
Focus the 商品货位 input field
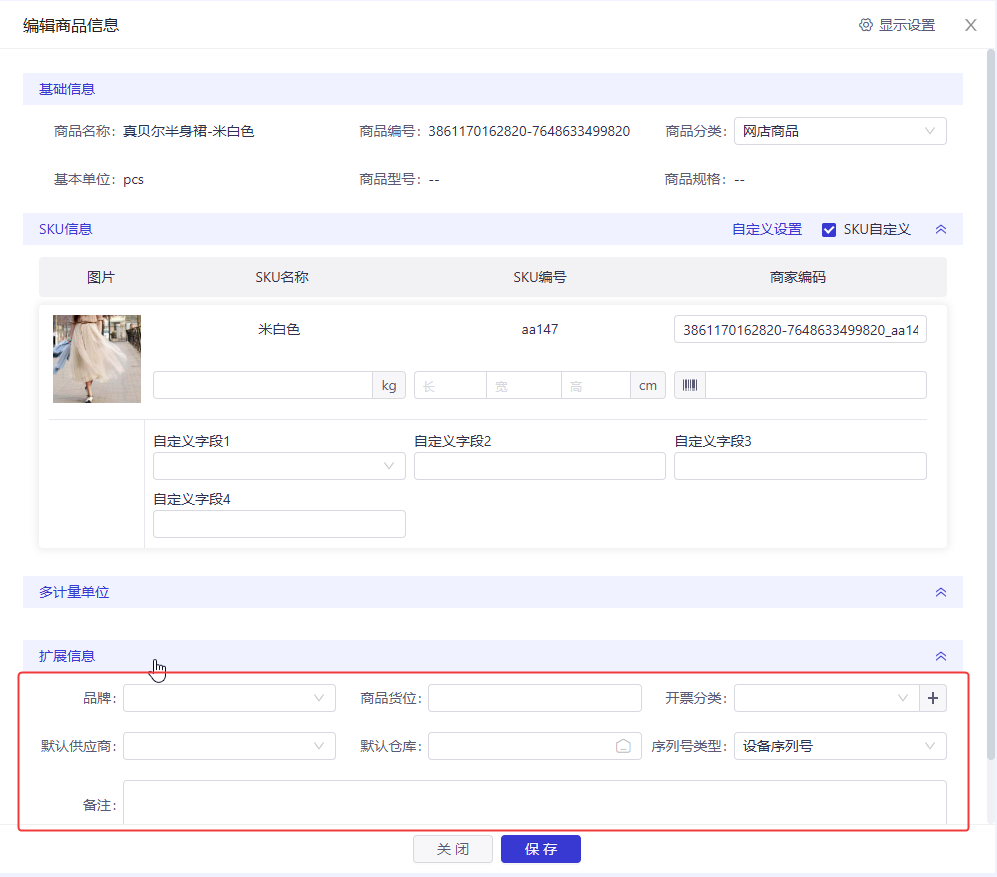[x=535, y=698]
